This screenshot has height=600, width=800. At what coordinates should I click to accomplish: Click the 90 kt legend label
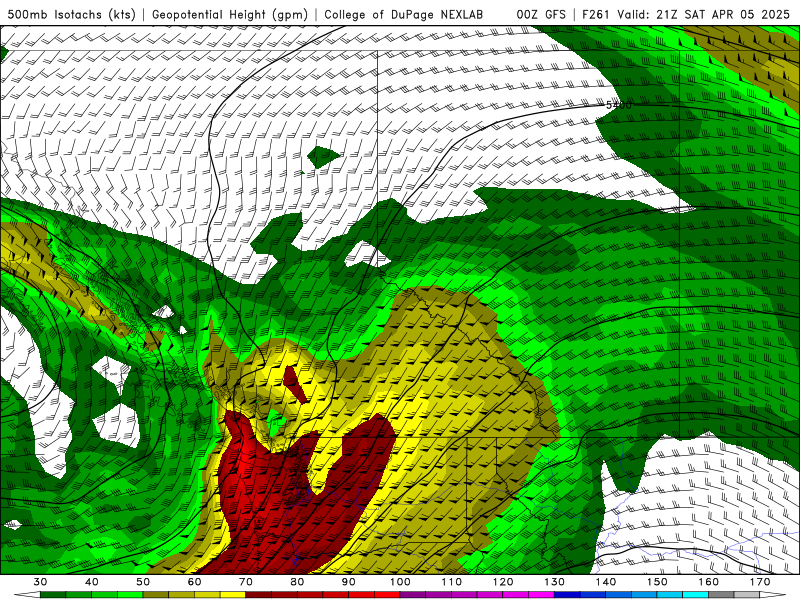(x=349, y=582)
